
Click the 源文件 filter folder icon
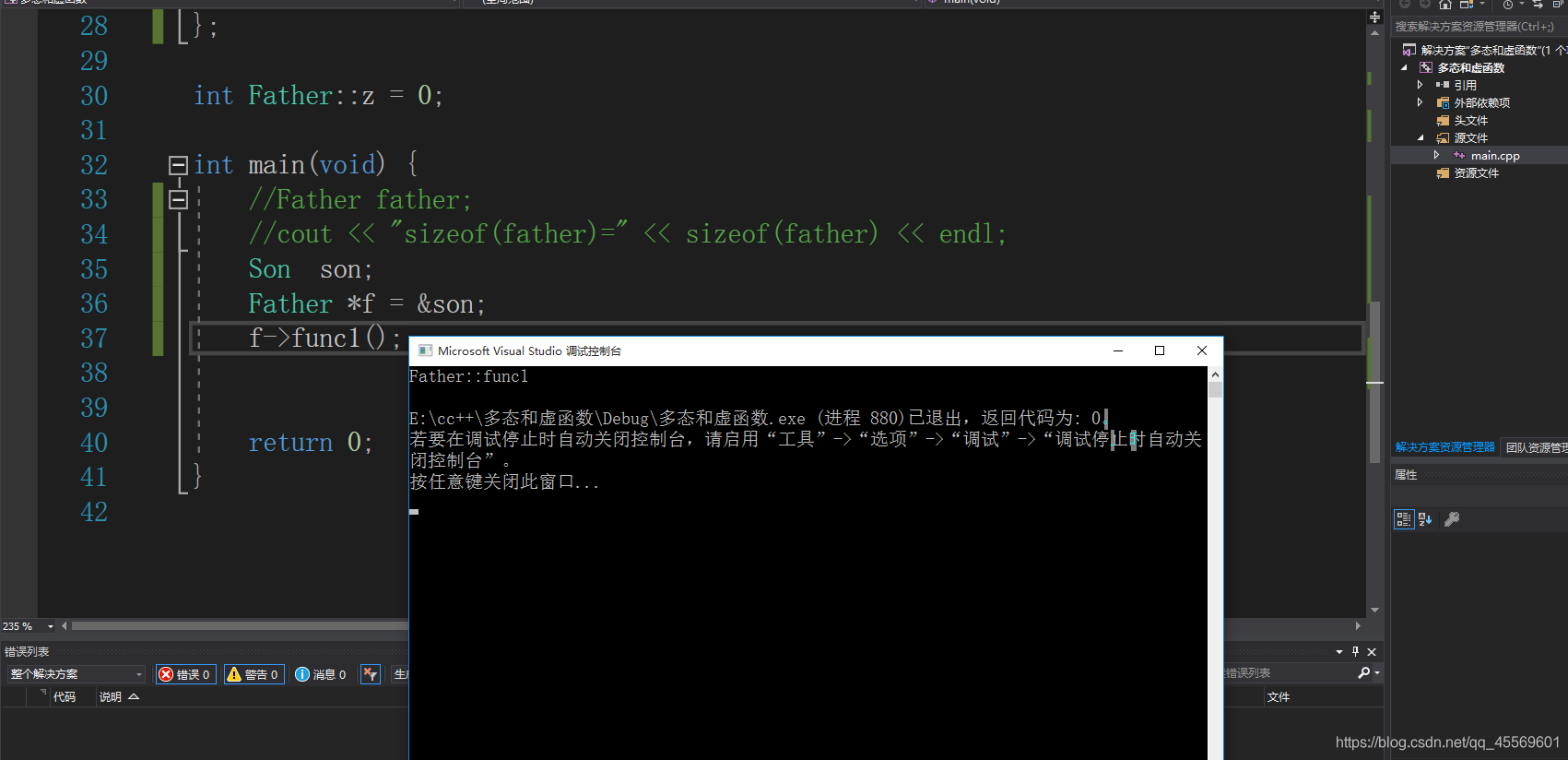click(x=1443, y=137)
